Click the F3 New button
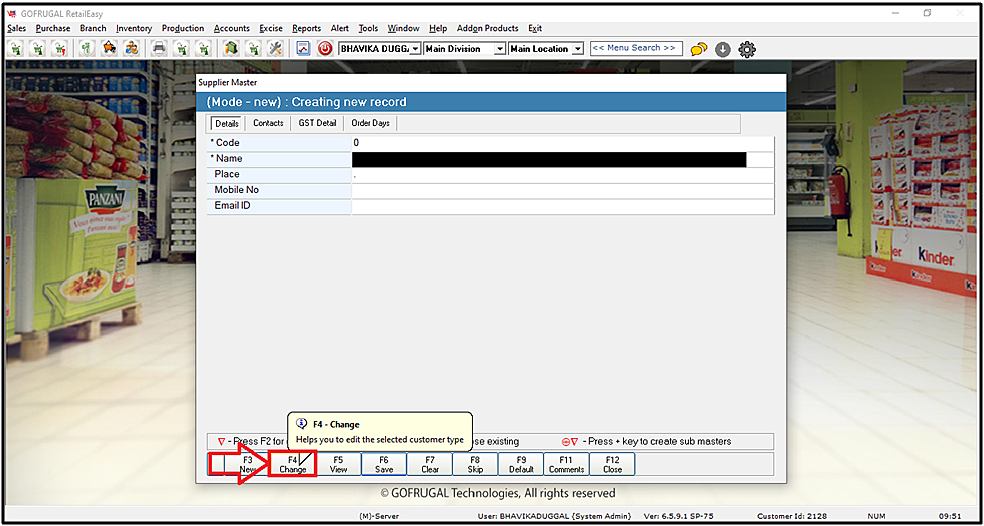This screenshot has width=984, height=526. [247, 464]
